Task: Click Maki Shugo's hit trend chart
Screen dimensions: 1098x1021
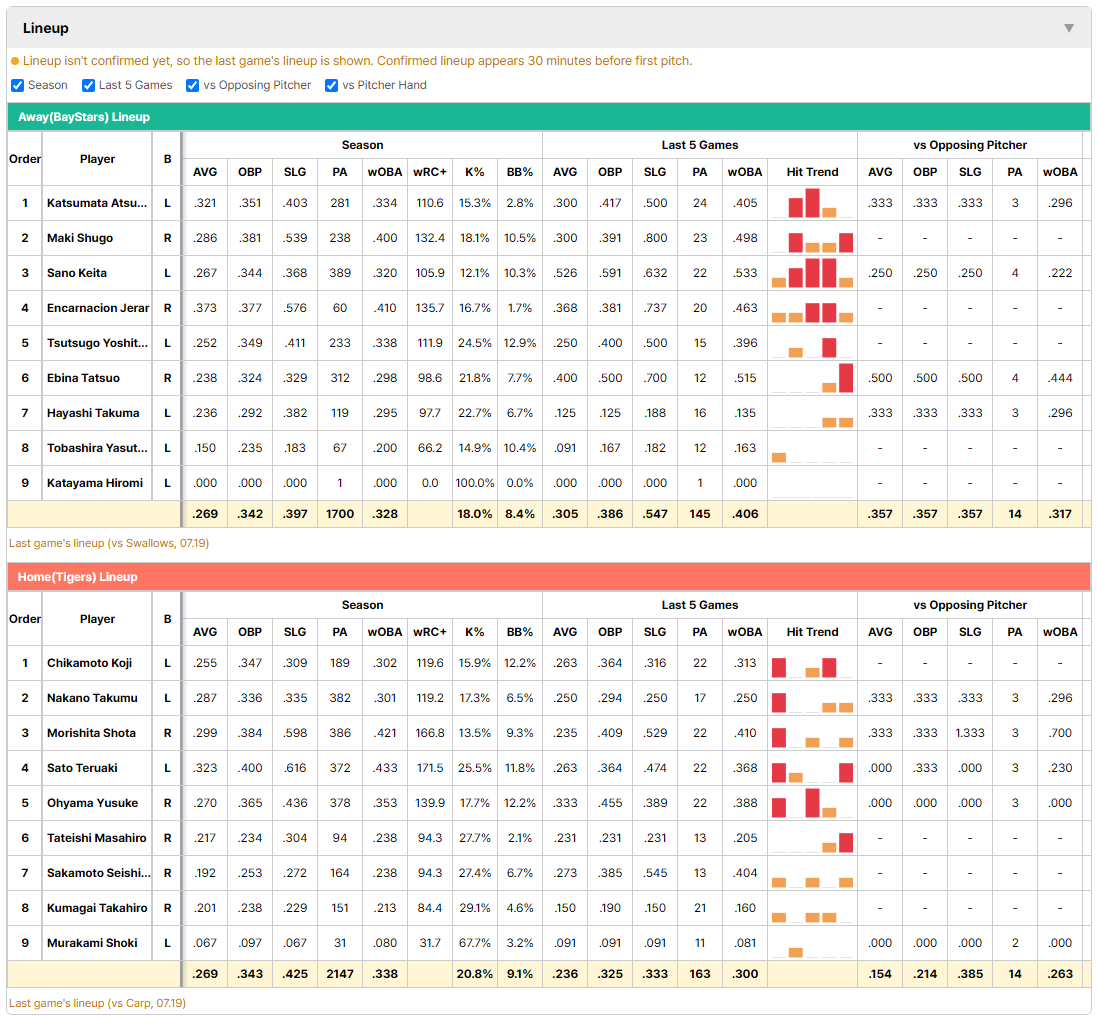Action: coord(812,238)
